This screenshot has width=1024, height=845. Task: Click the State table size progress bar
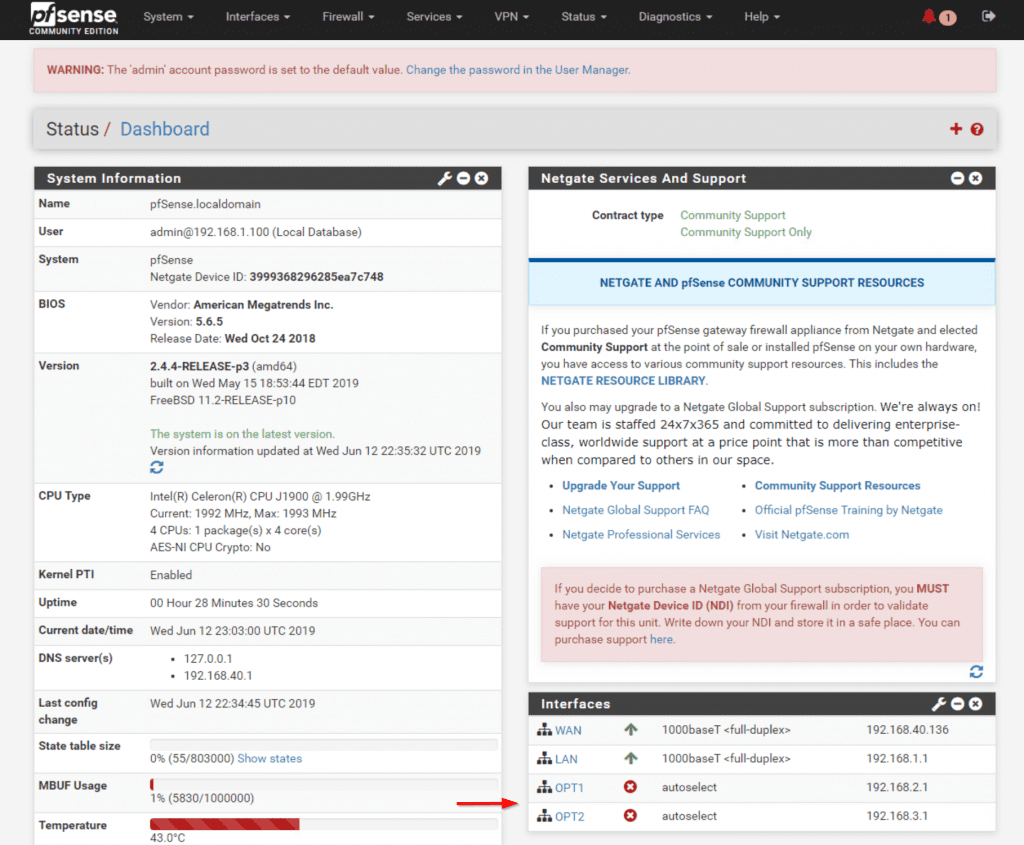pos(324,744)
